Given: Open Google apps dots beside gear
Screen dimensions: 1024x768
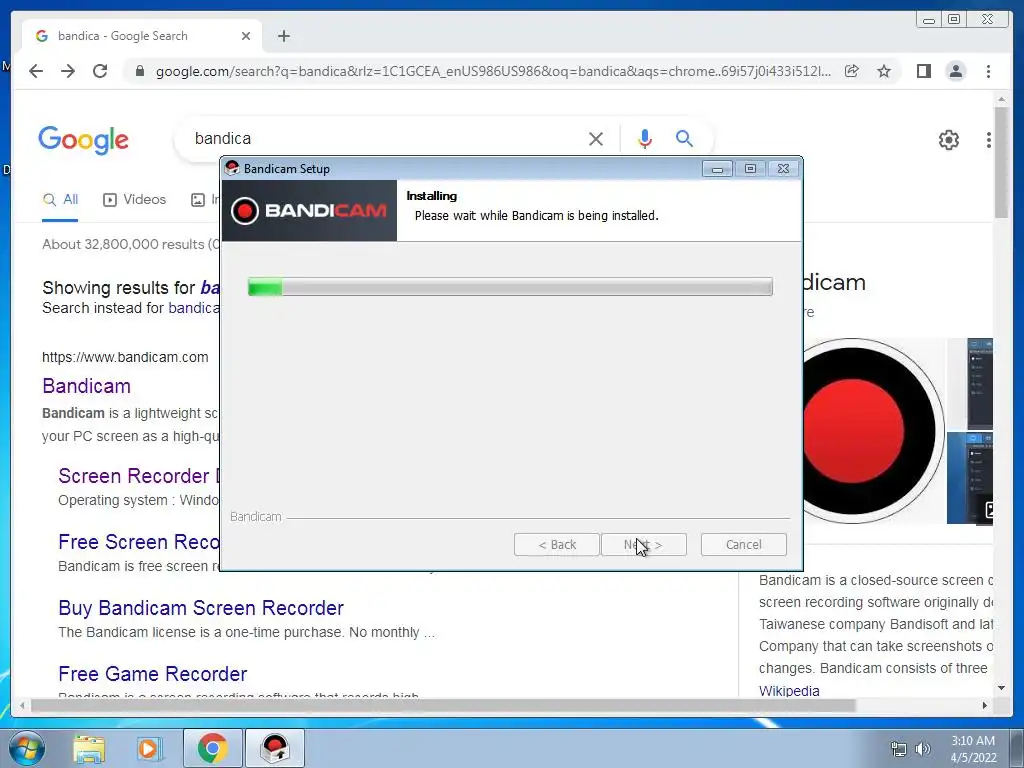Looking at the screenshot, I should pyautogui.click(x=989, y=140).
